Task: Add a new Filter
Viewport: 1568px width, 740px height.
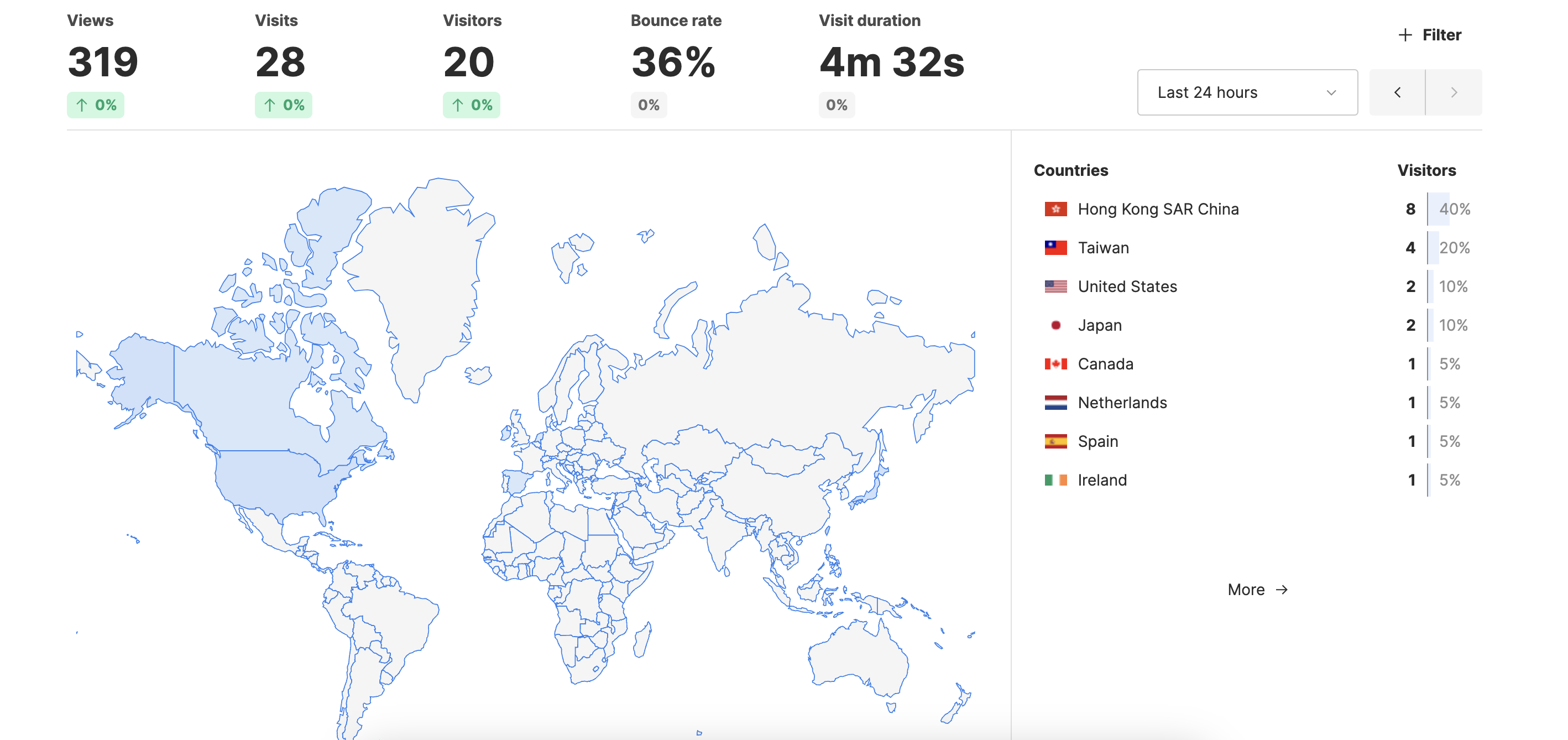Action: pos(1430,35)
